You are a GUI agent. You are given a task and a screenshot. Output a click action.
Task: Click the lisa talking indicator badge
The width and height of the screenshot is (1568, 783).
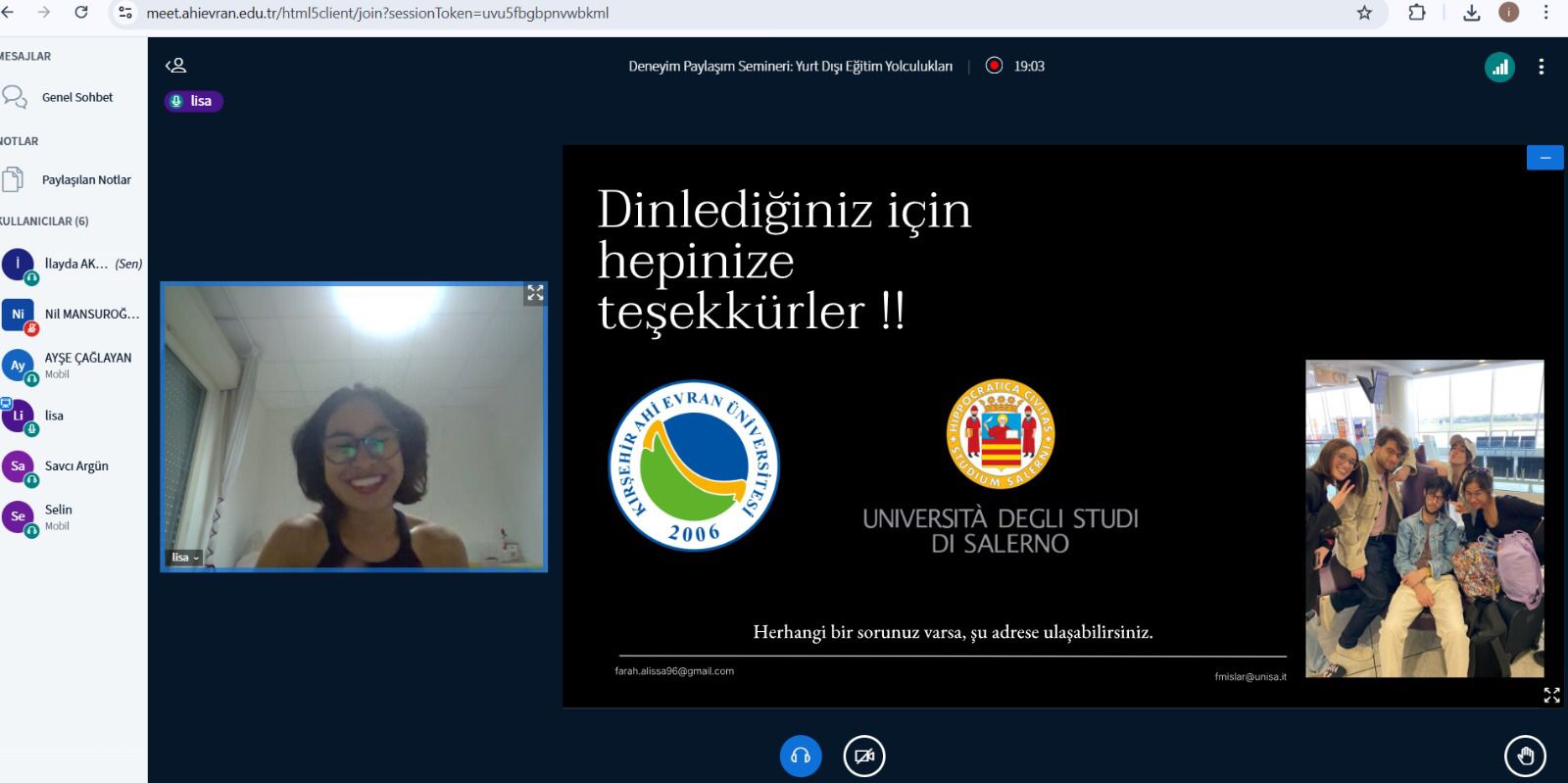tap(194, 101)
